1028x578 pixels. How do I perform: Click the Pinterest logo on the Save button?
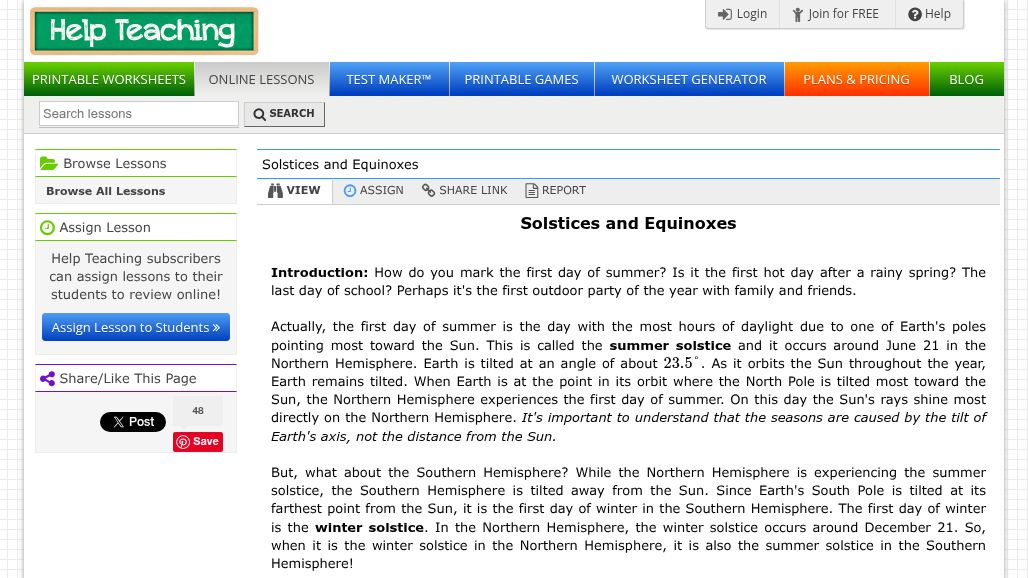pos(183,442)
